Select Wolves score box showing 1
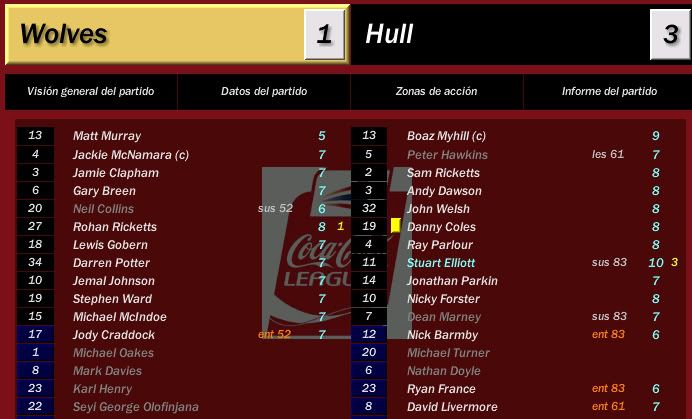Image resolution: width=692 pixels, height=419 pixels. point(324,34)
